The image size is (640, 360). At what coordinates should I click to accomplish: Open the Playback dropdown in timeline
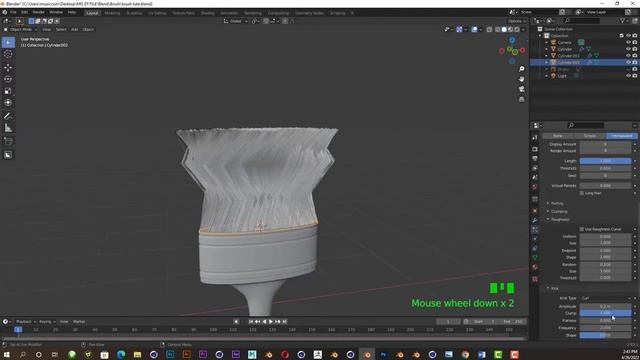tap(26, 322)
